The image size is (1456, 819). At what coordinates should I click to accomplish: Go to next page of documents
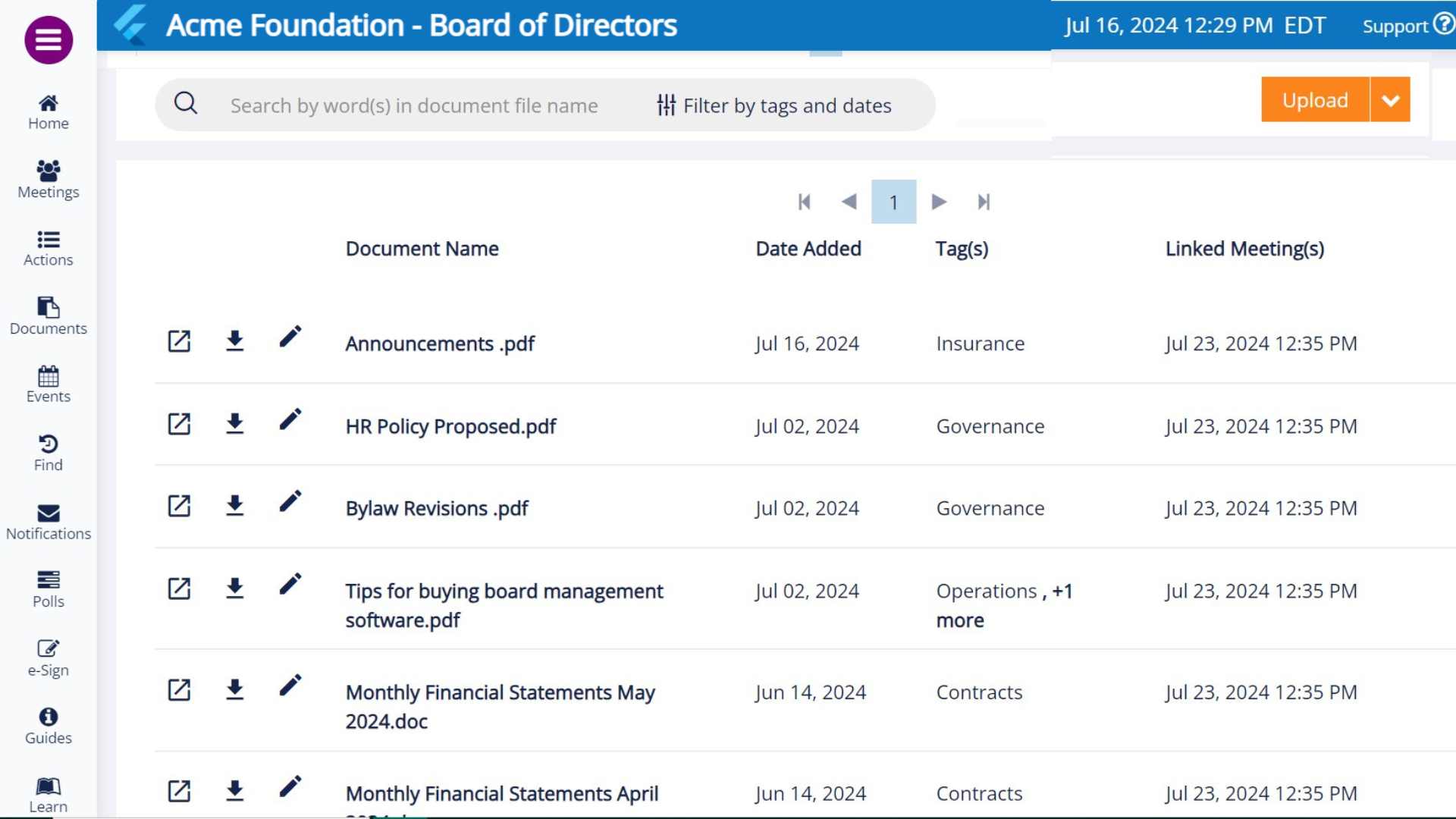click(939, 202)
